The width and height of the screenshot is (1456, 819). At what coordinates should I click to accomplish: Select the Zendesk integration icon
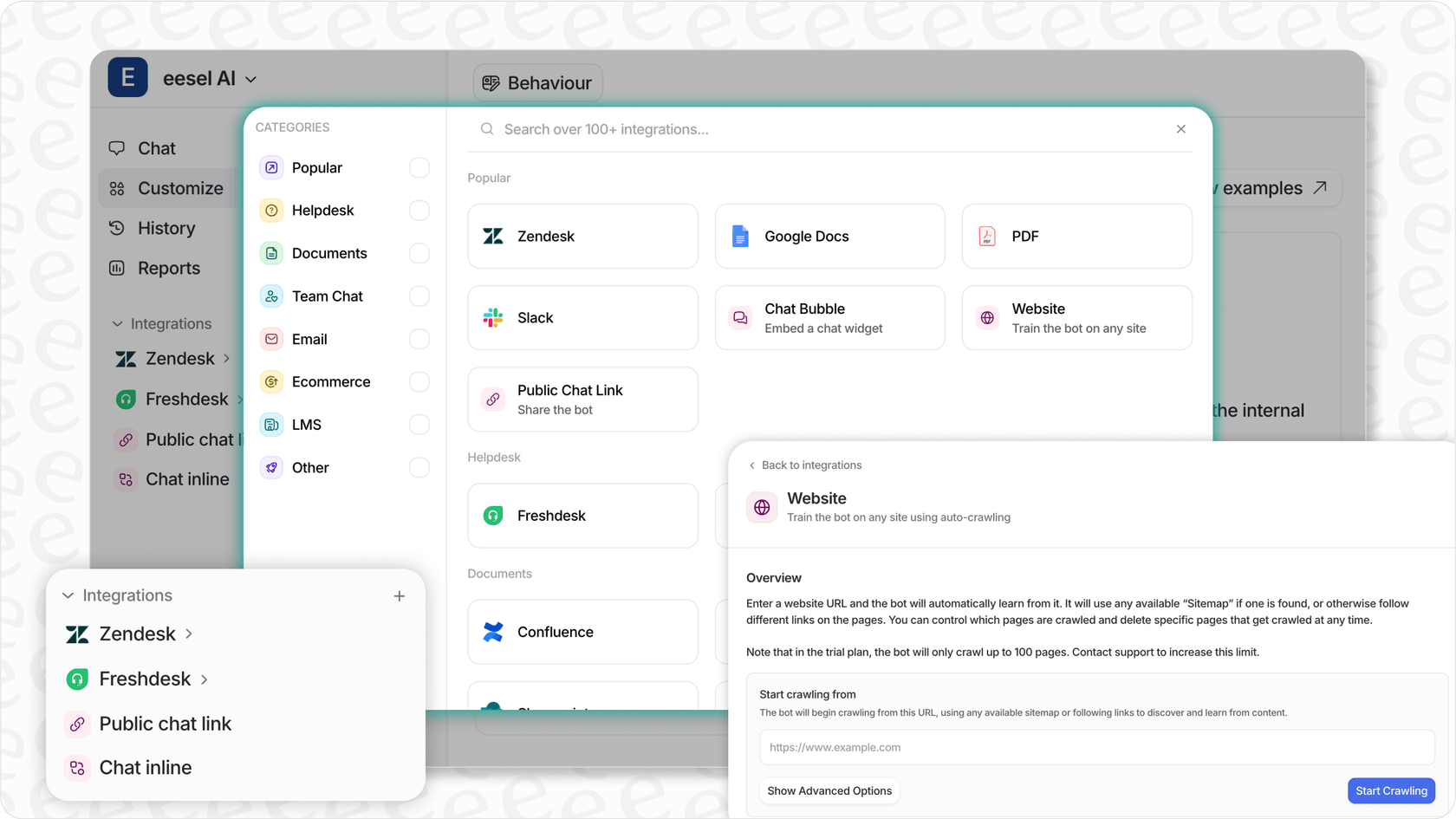point(492,236)
